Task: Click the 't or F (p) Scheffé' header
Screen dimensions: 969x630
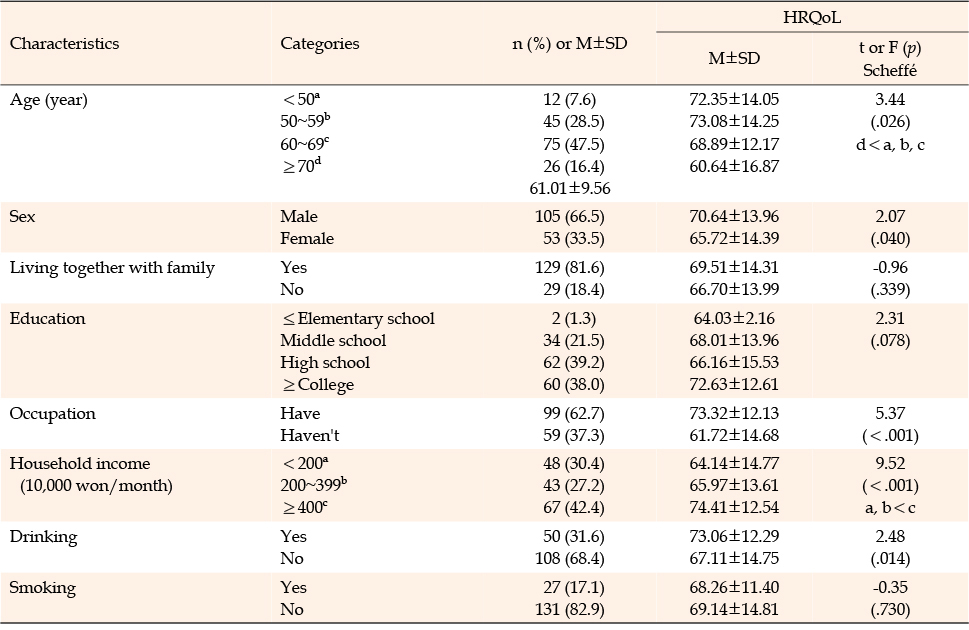Action: (x=890, y=59)
